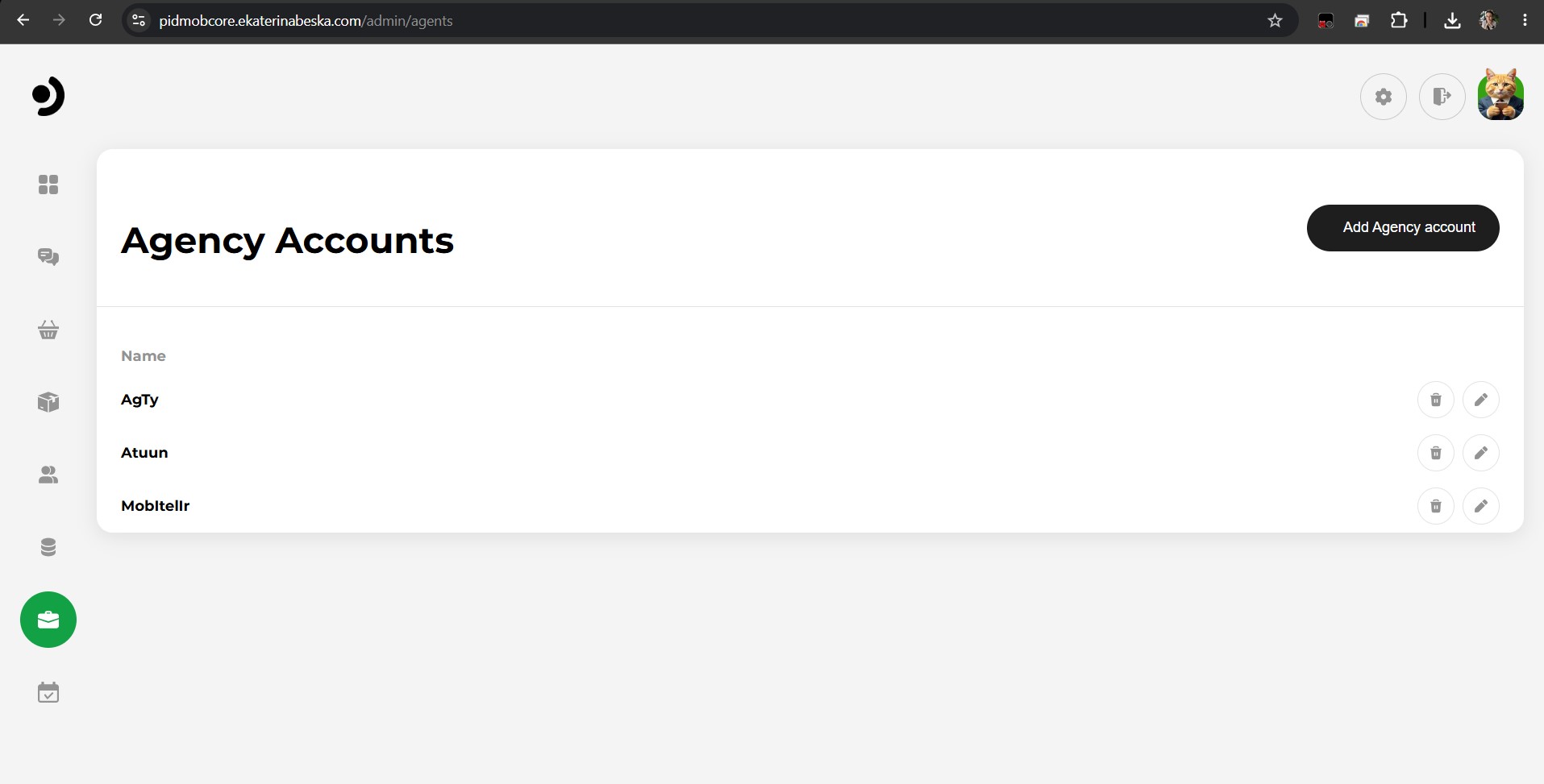Open the cat avatar profile picture
The height and width of the screenshot is (784, 1544).
click(x=1500, y=95)
